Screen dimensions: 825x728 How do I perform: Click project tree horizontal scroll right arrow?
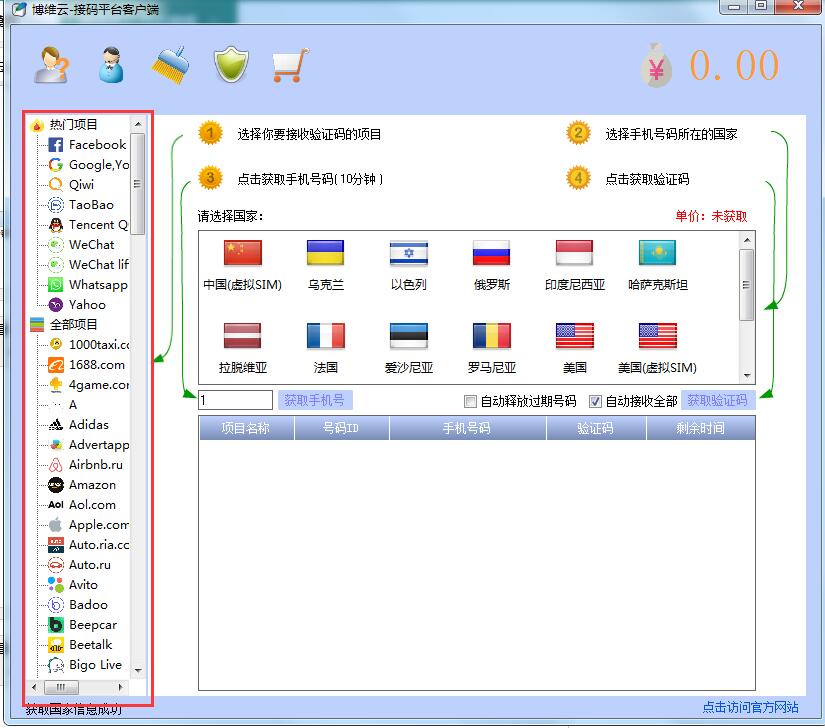tap(121, 687)
